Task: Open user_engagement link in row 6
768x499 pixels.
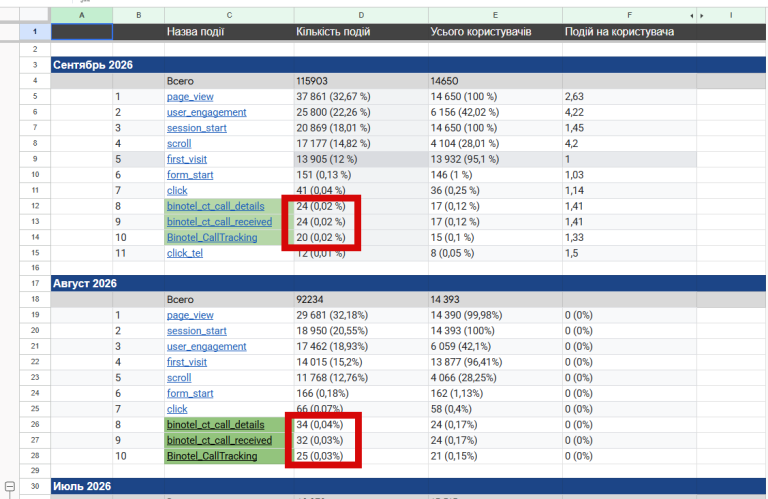Action: [x=206, y=112]
